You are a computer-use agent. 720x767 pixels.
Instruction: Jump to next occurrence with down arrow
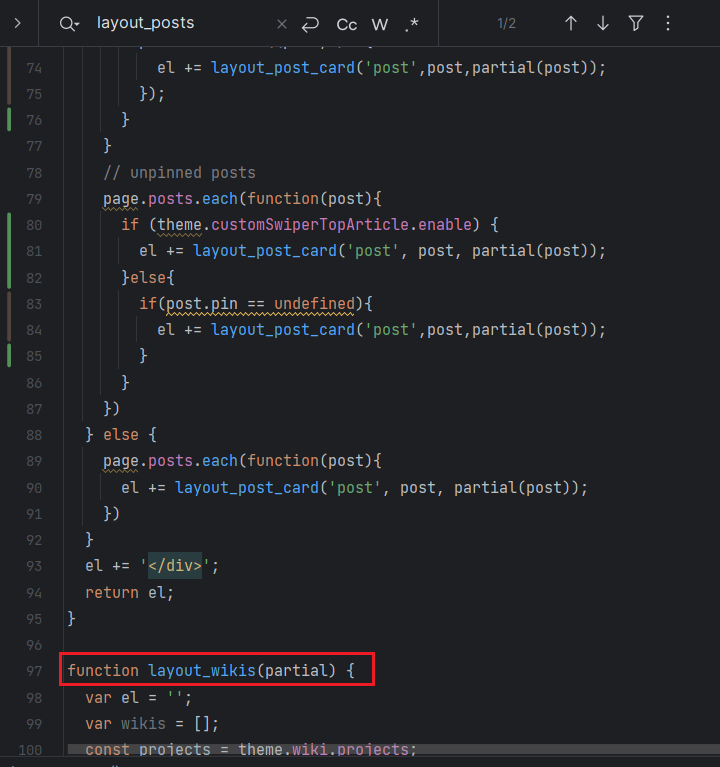[x=603, y=23]
